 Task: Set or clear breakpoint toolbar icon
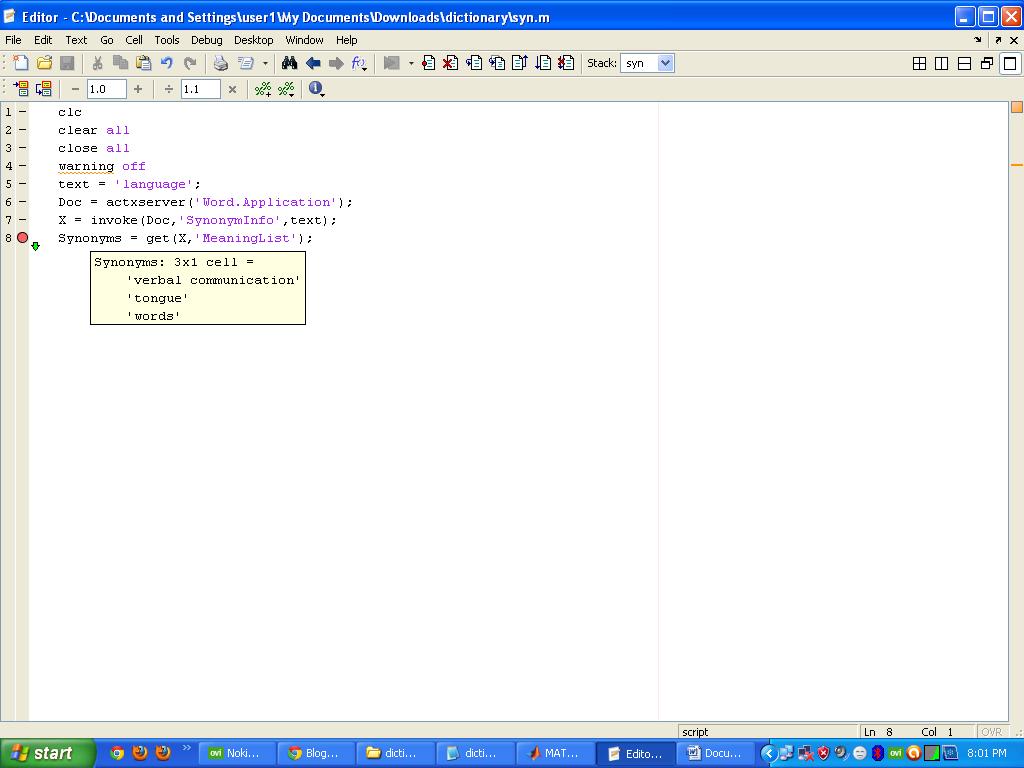click(x=428, y=63)
